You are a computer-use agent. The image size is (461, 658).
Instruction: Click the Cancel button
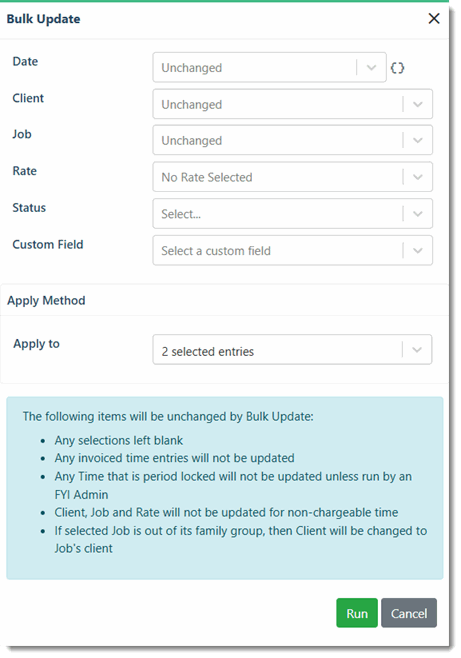tap(409, 613)
